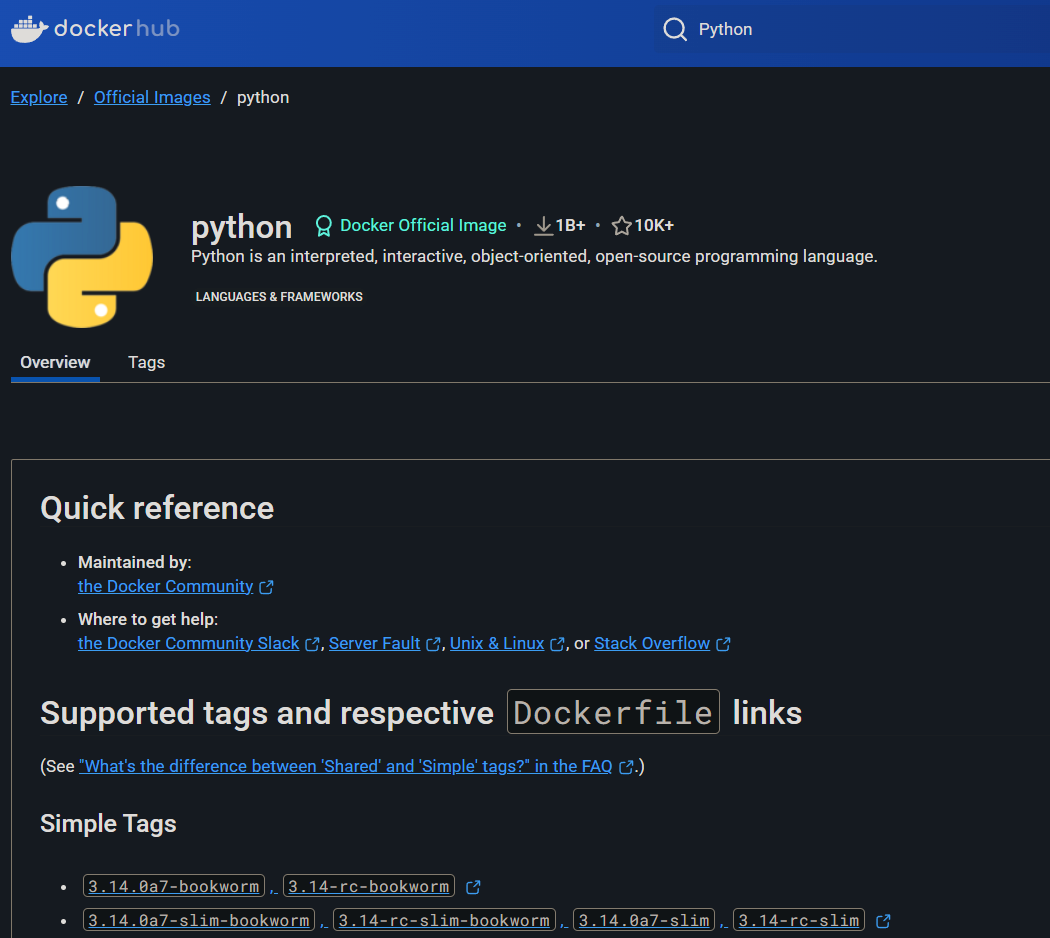Click the external link icon beside the Docker Community
The height and width of the screenshot is (938, 1050).
coord(266,586)
